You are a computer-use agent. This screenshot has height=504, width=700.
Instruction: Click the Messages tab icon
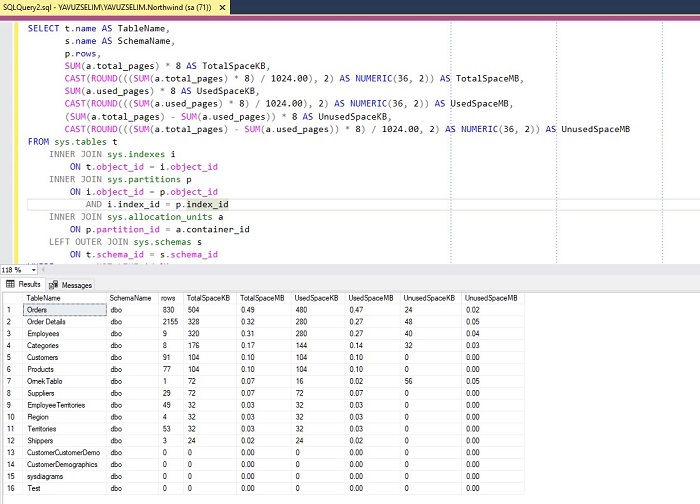53,285
